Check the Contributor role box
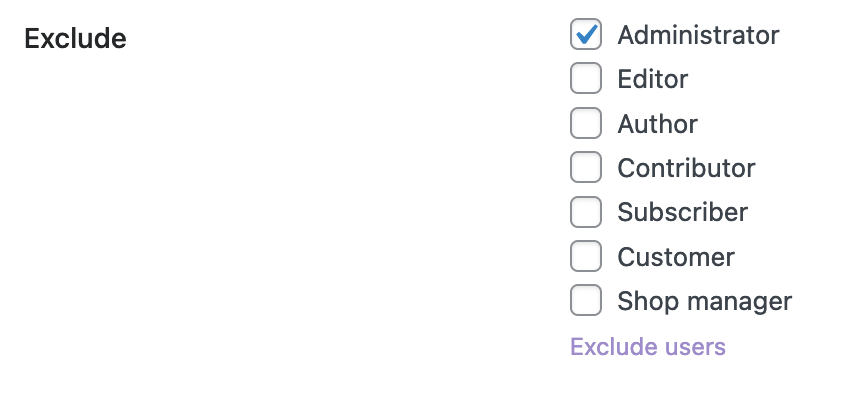854x420 pixels. (x=586, y=168)
